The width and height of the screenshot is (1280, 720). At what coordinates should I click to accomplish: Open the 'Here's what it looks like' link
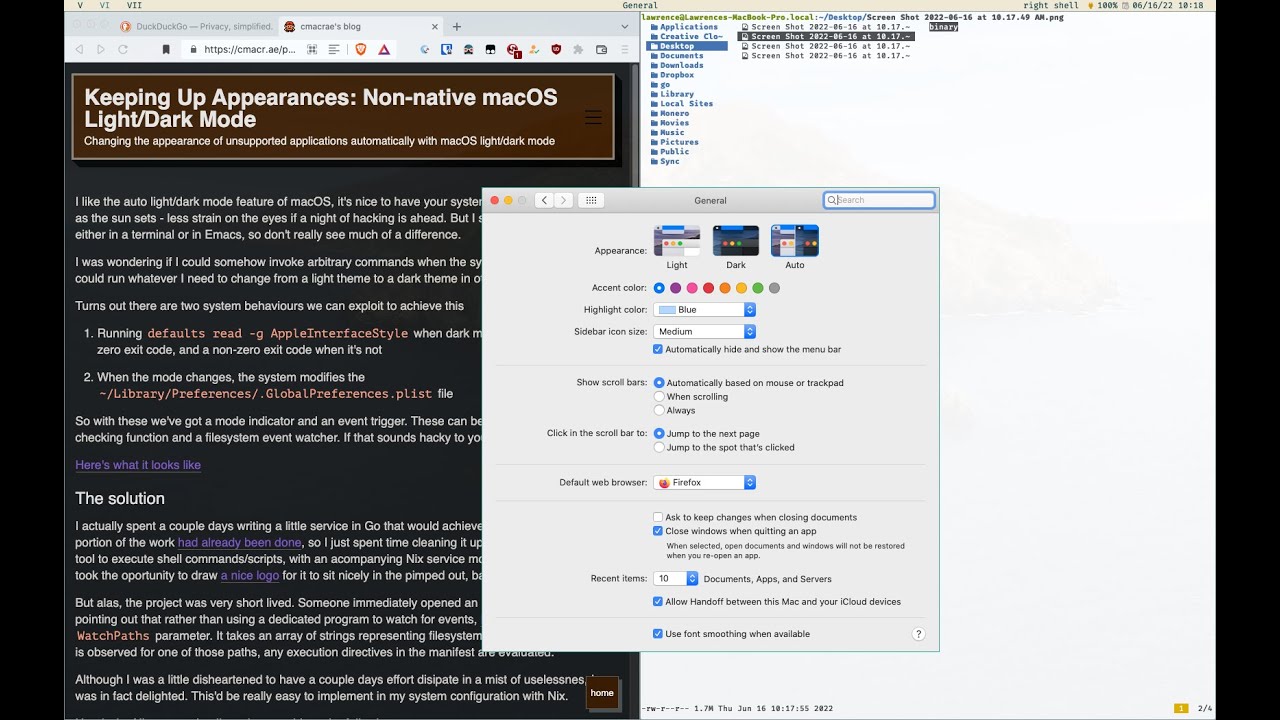pos(138,465)
